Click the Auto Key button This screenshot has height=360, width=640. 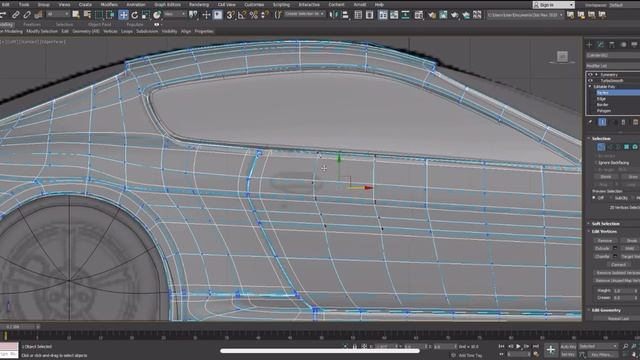[x=568, y=346]
